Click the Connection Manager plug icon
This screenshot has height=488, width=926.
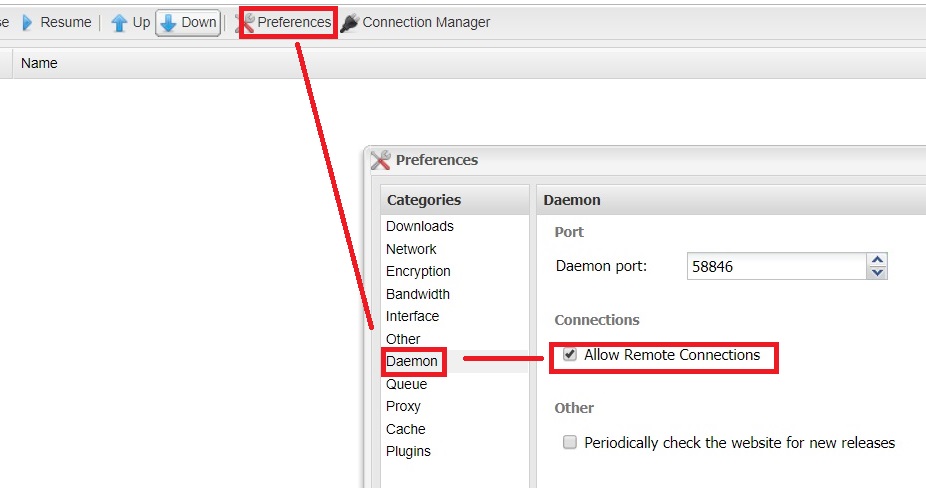pyautogui.click(x=349, y=22)
